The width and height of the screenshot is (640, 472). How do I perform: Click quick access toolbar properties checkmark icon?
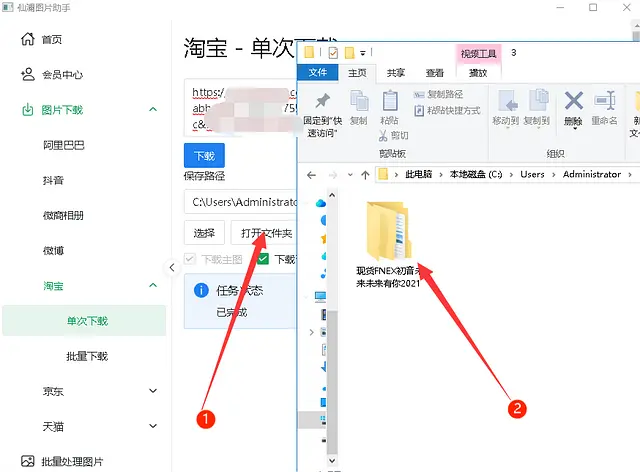[333, 53]
